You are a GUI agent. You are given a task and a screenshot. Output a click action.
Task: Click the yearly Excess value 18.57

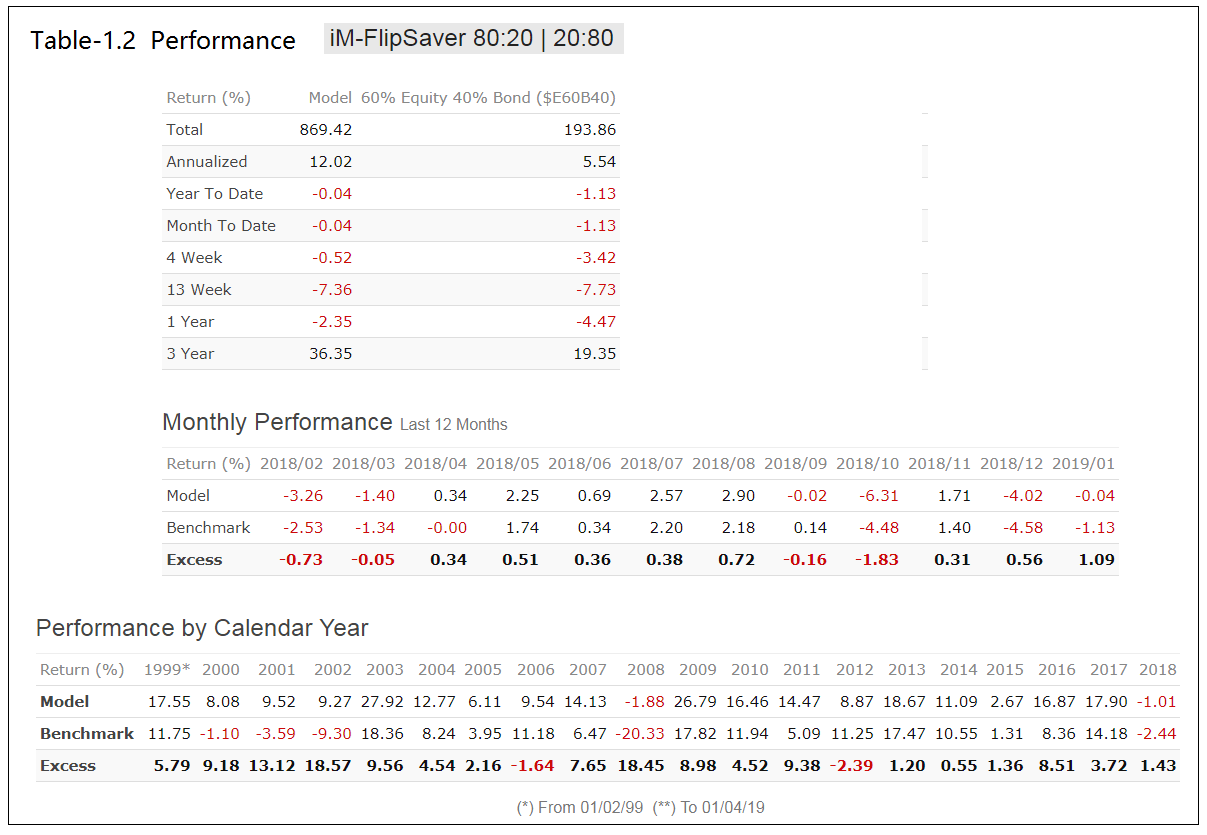(329, 766)
